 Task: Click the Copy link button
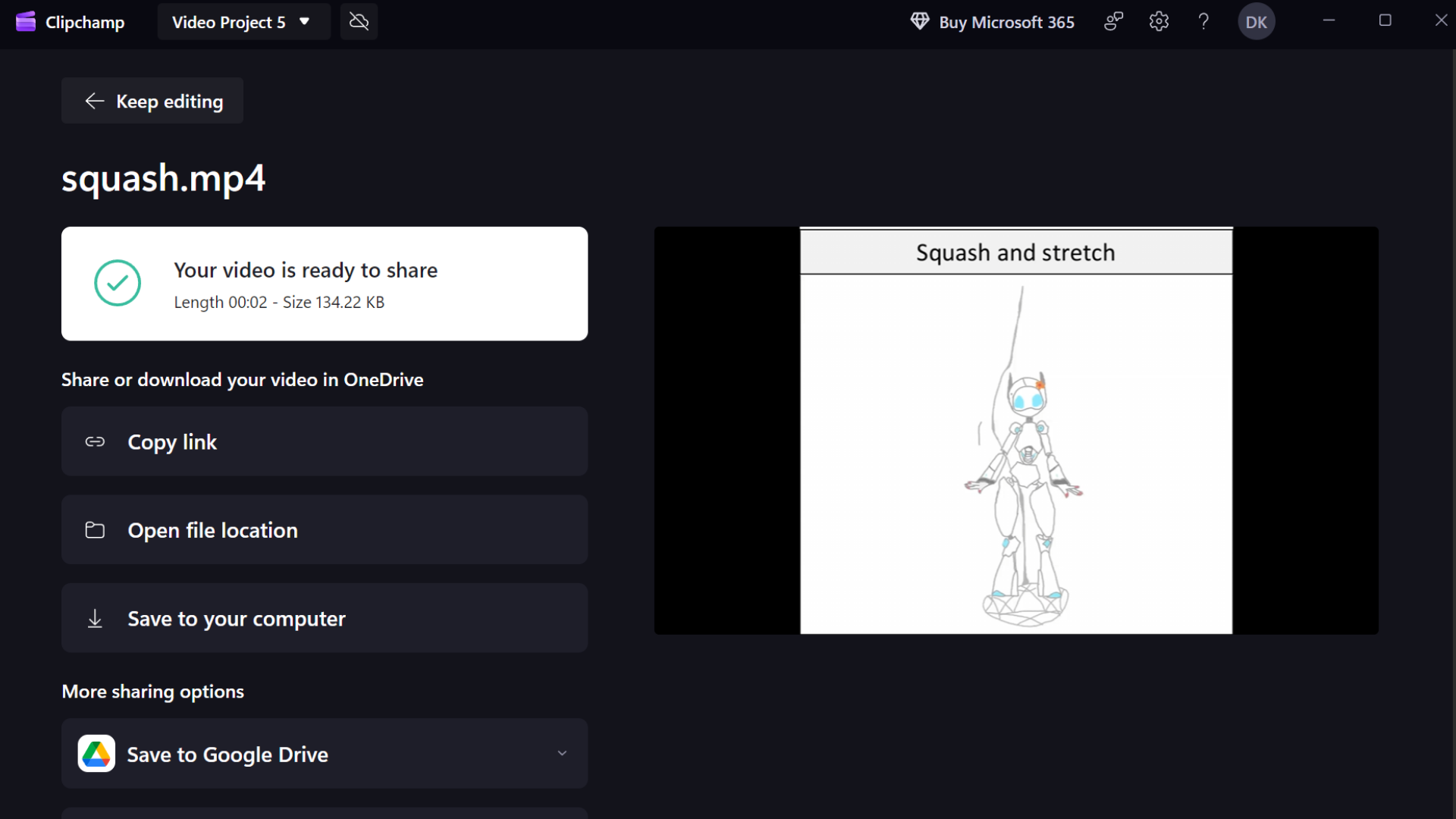(x=325, y=441)
